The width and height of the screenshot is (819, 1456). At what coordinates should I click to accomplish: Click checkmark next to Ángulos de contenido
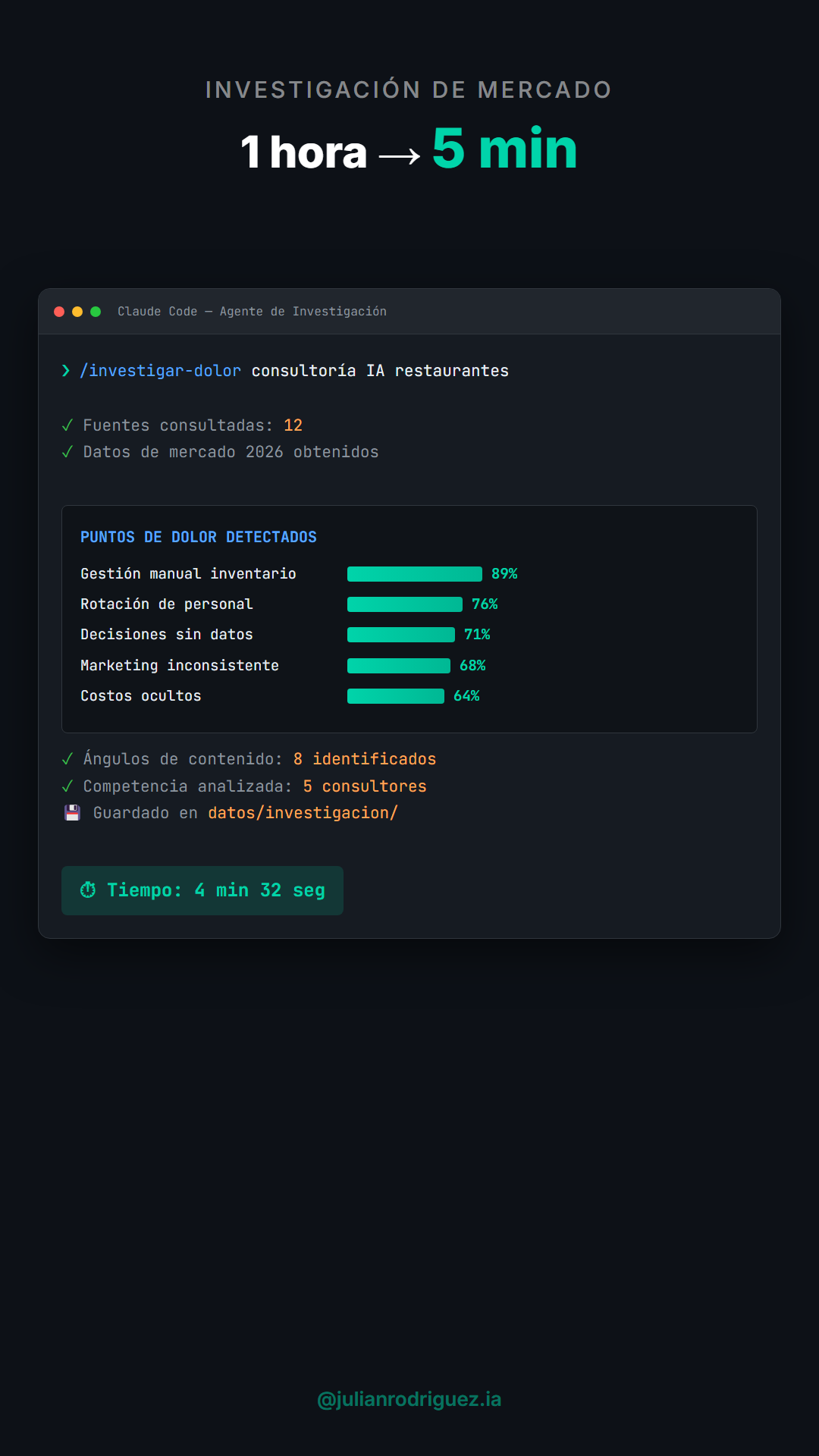pos(67,759)
